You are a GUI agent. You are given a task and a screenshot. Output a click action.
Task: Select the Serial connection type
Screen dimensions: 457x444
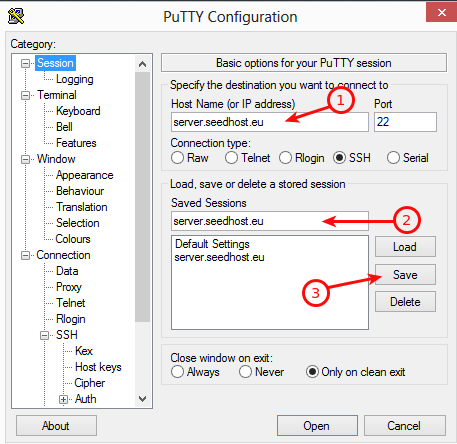[393, 158]
